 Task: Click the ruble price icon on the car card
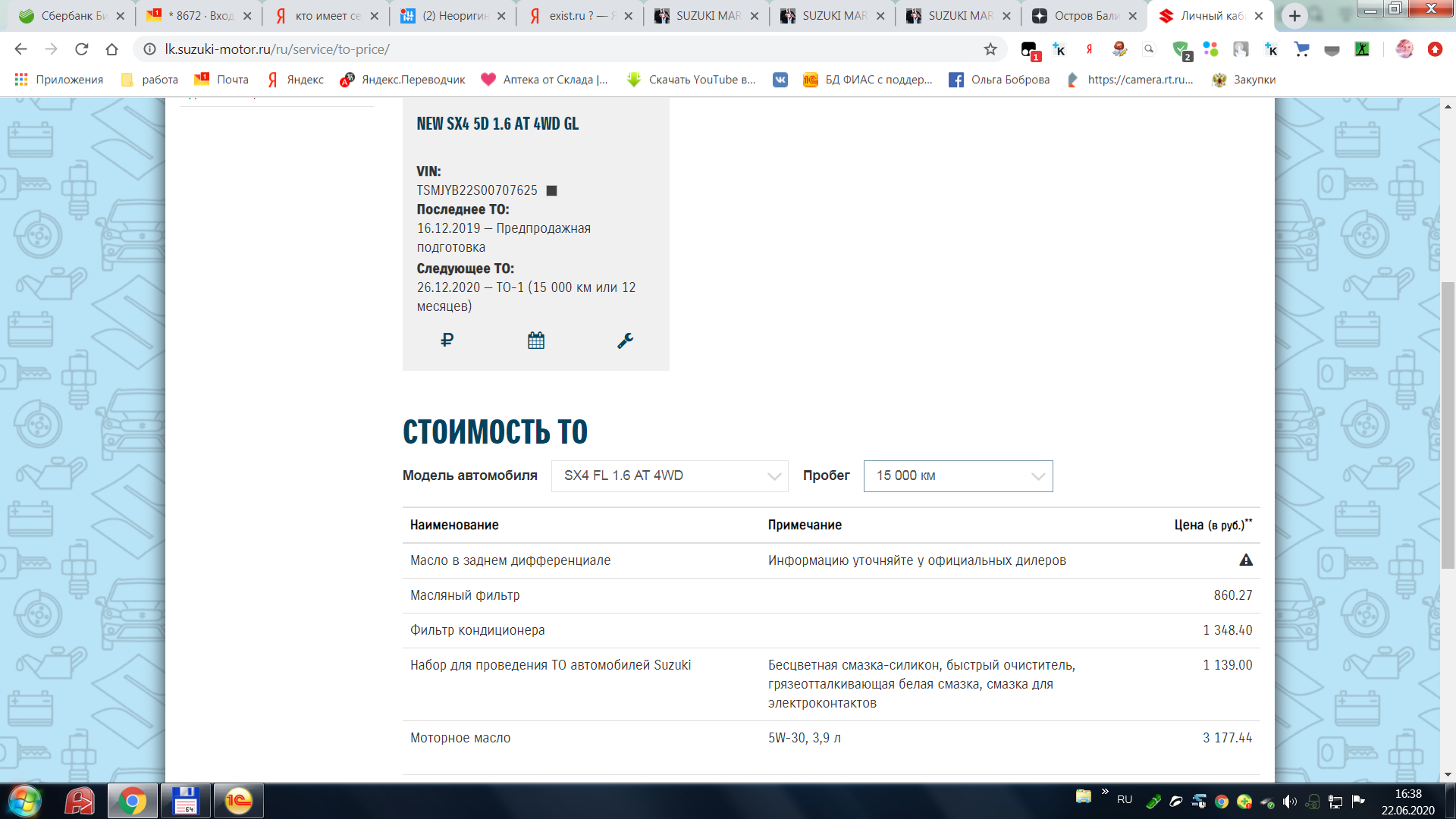tap(447, 340)
